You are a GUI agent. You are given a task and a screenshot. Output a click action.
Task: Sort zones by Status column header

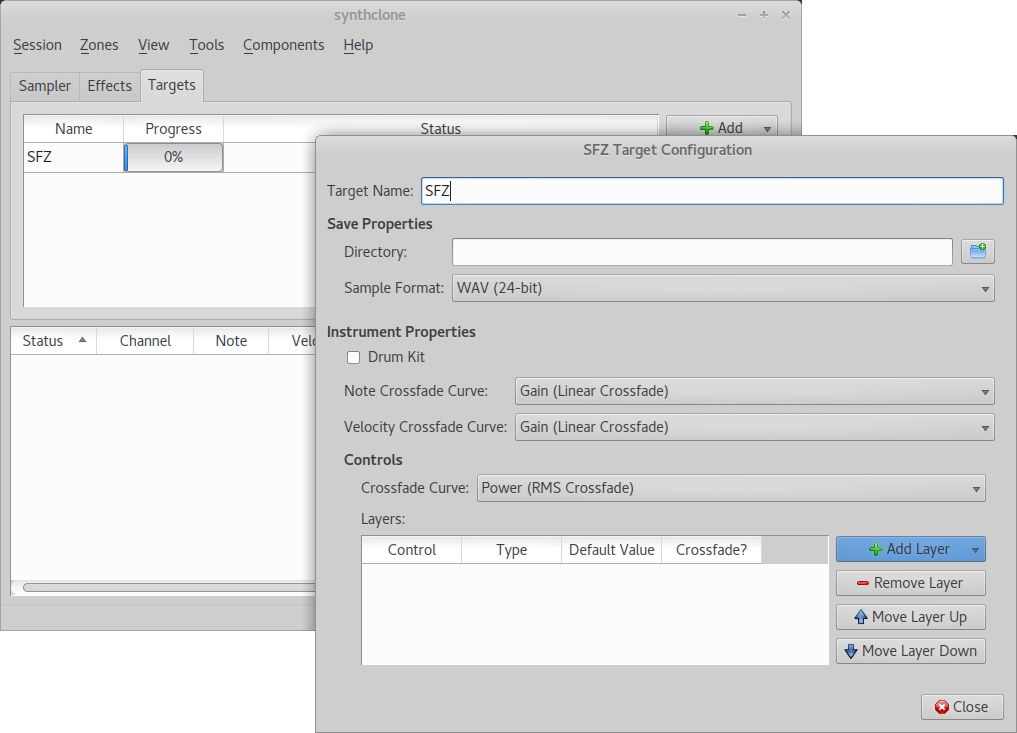[x=53, y=341]
